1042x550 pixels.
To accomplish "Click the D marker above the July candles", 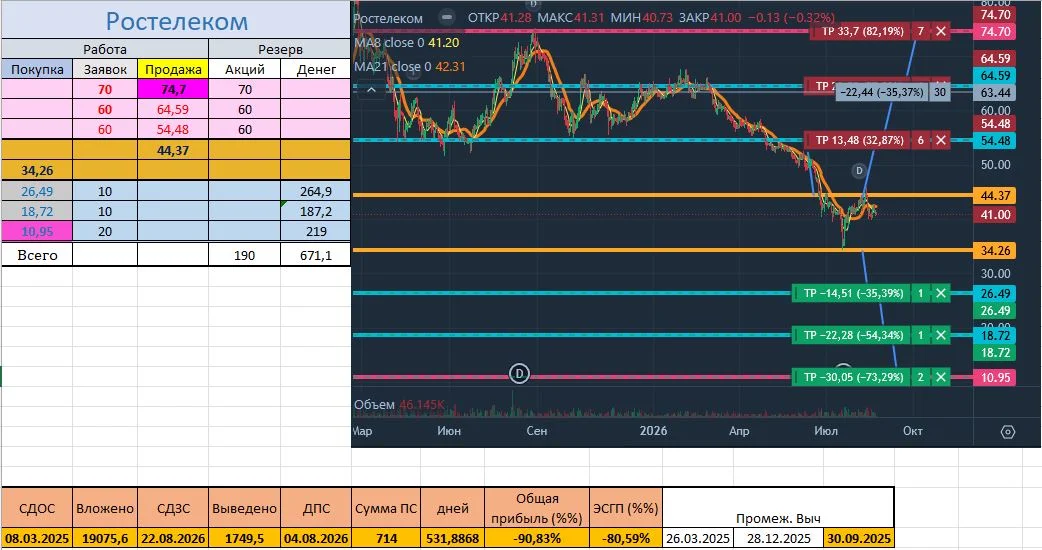I will (859, 171).
